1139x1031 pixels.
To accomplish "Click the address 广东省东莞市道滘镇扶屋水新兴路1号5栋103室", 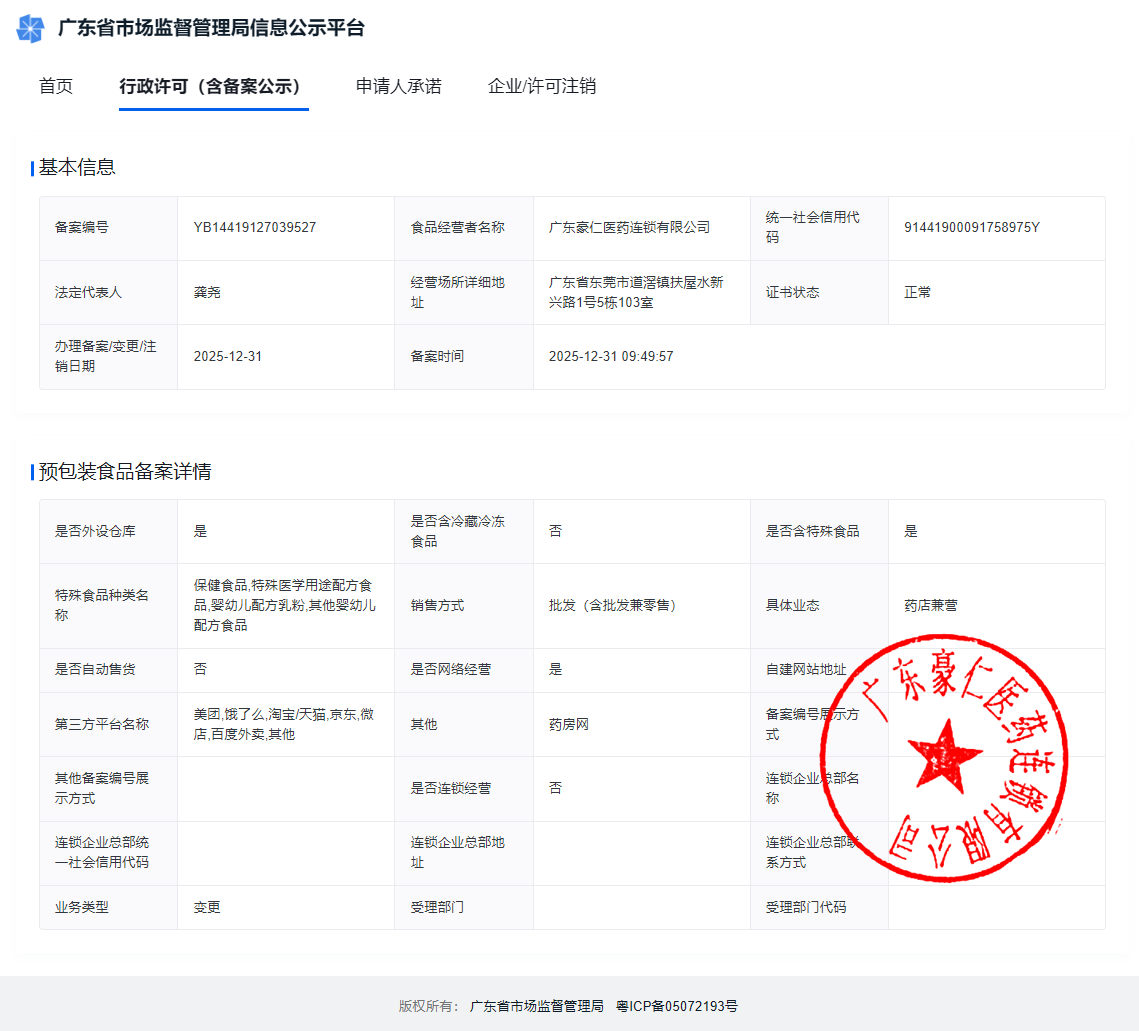I will (x=636, y=292).
